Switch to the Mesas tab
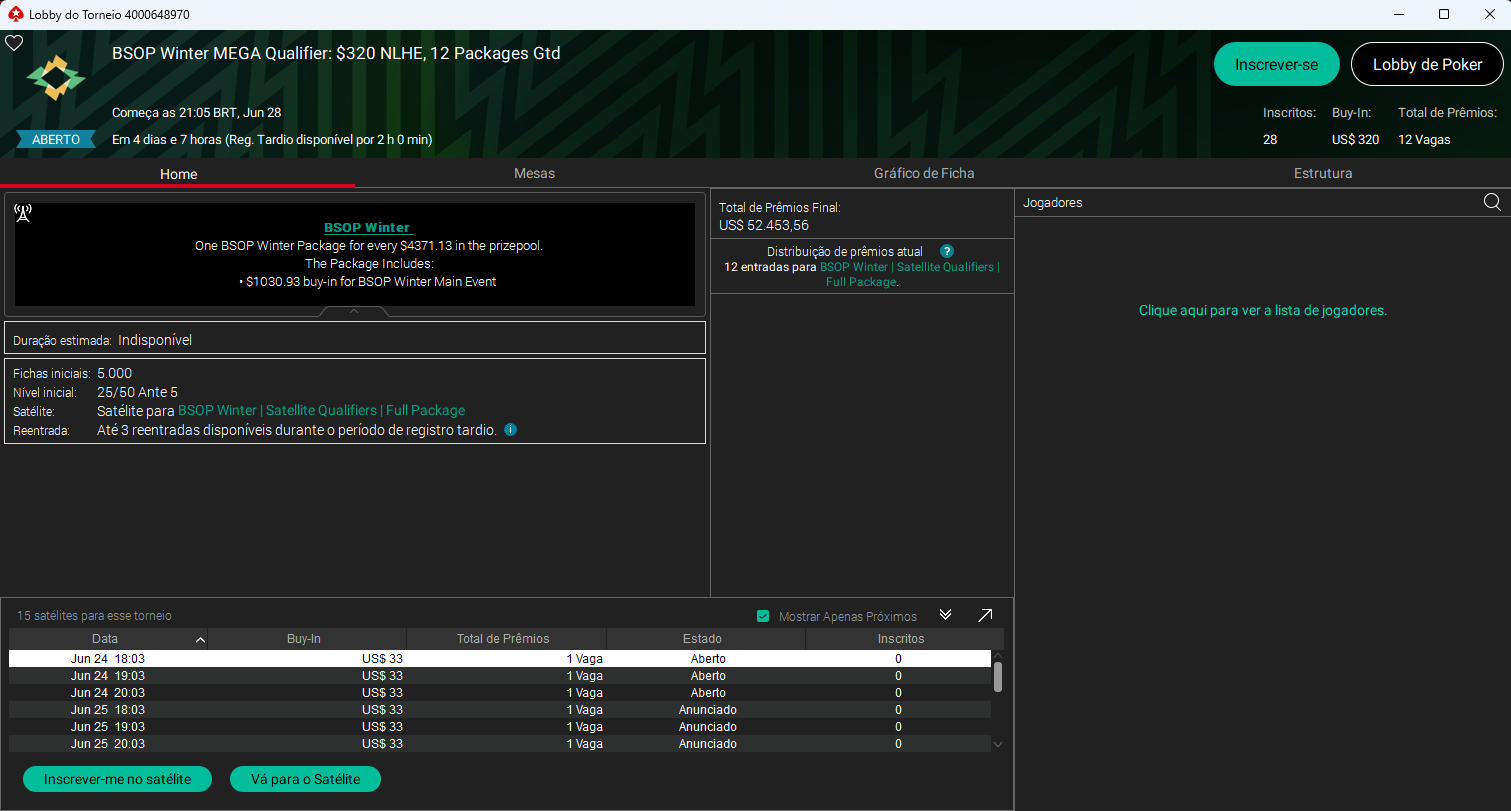 coord(534,173)
